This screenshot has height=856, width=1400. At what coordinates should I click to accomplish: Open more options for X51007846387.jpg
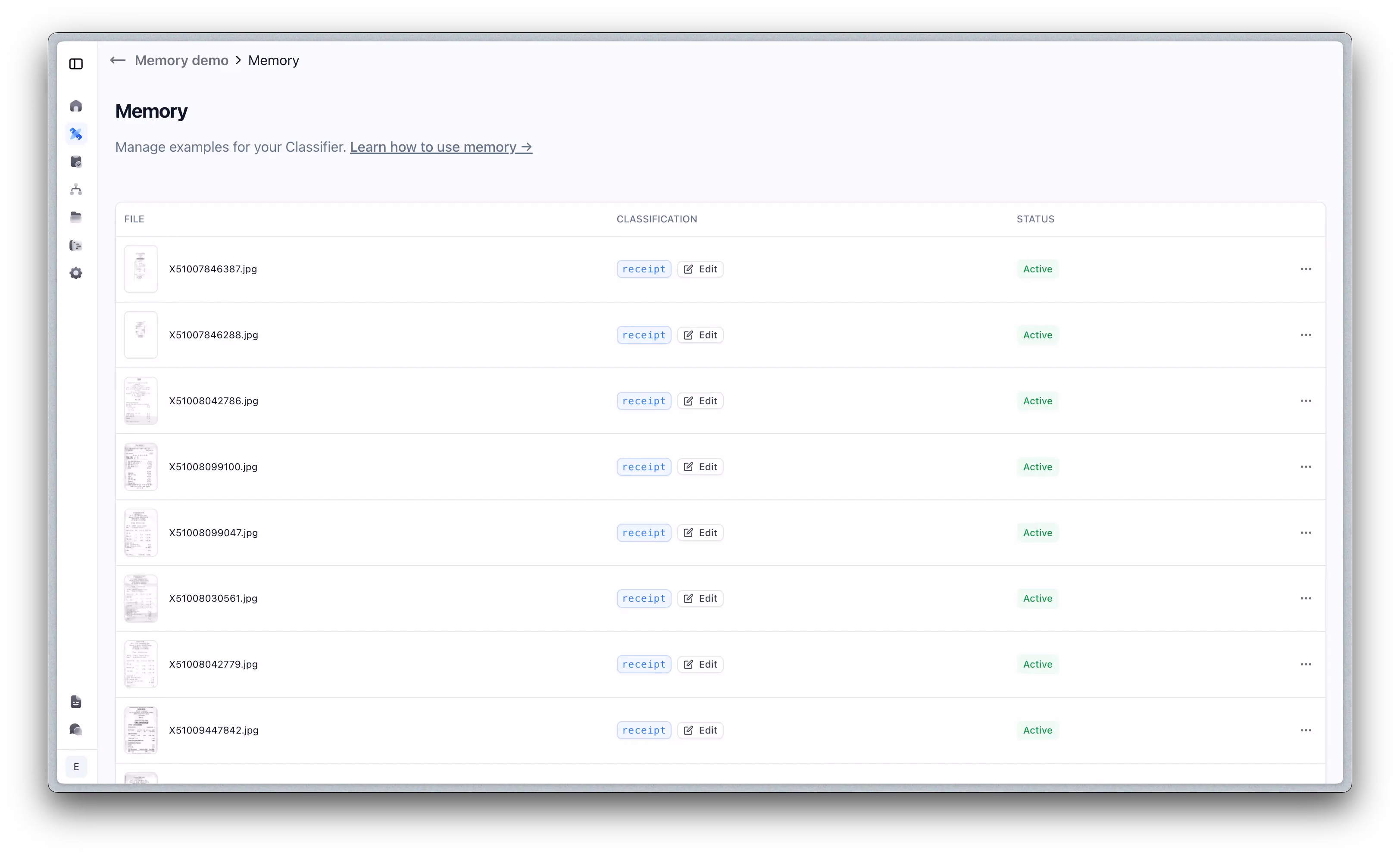[1306, 269]
